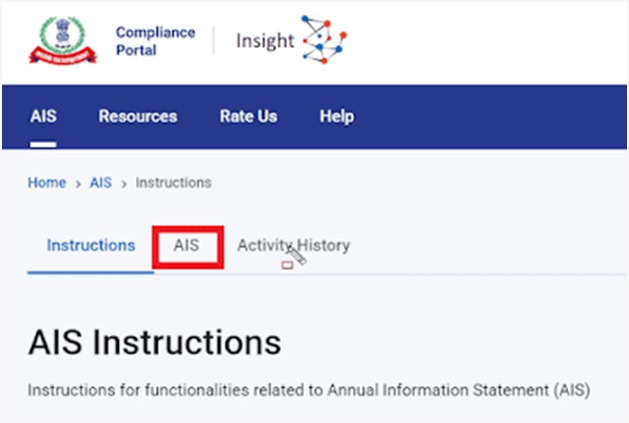The height and width of the screenshot is (423, 629).
Task: Go to Home via the breadcrumb
Action: (x=47, y=183)
